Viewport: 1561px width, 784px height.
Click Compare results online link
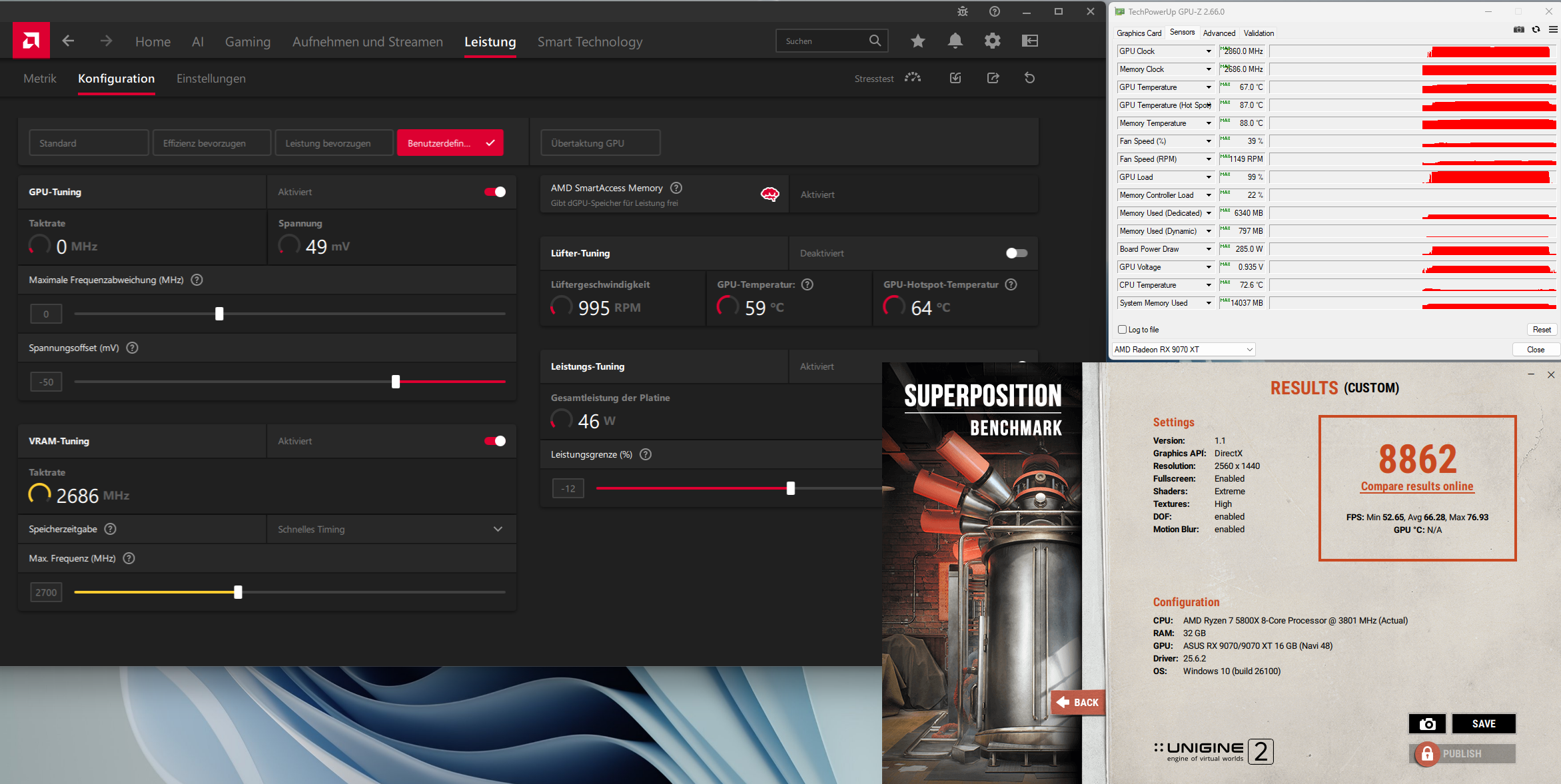pos(1416,486)
